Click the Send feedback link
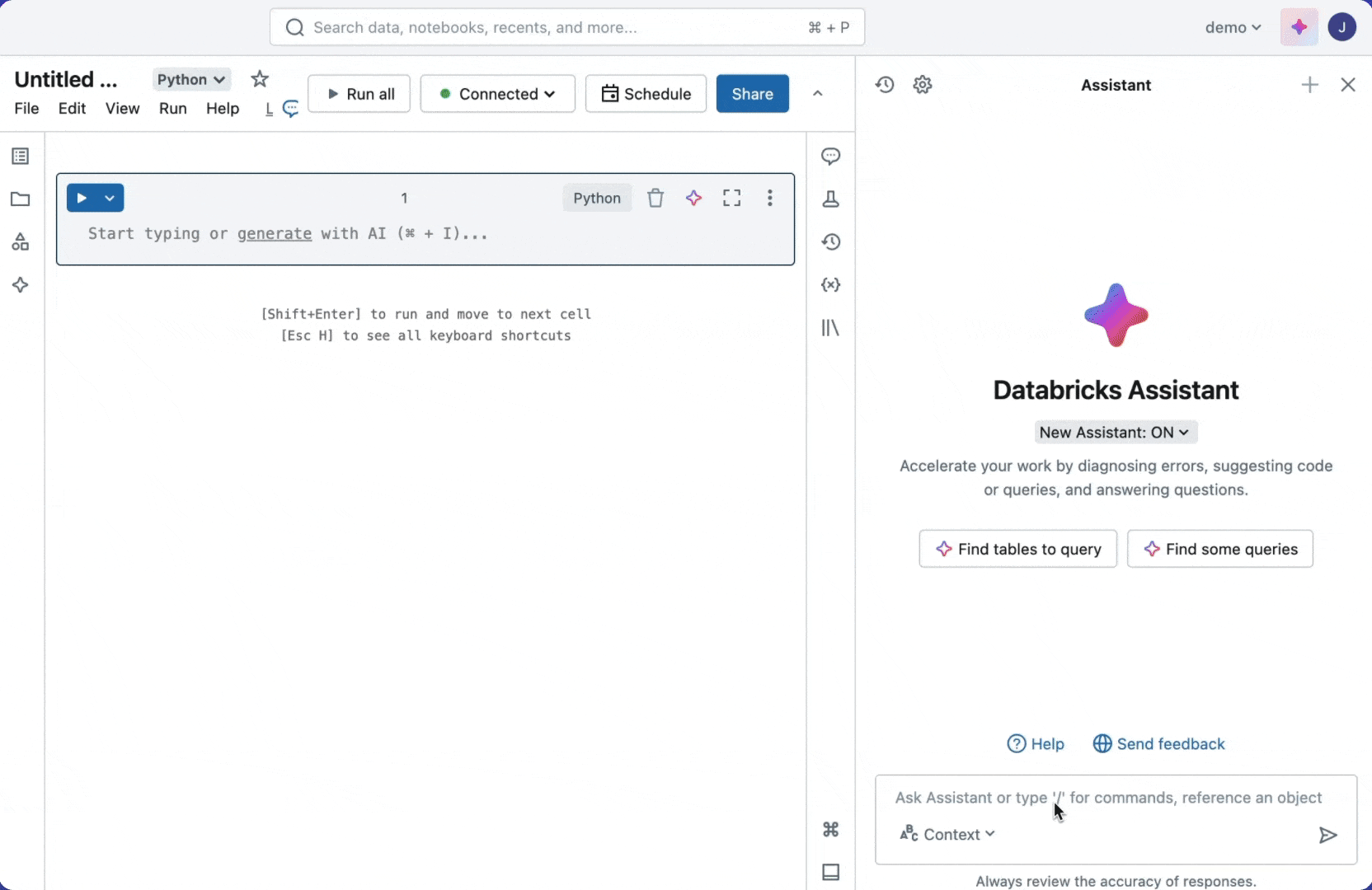The width and height of the screenshot is (1372, 890). [x=1159, y=744]
